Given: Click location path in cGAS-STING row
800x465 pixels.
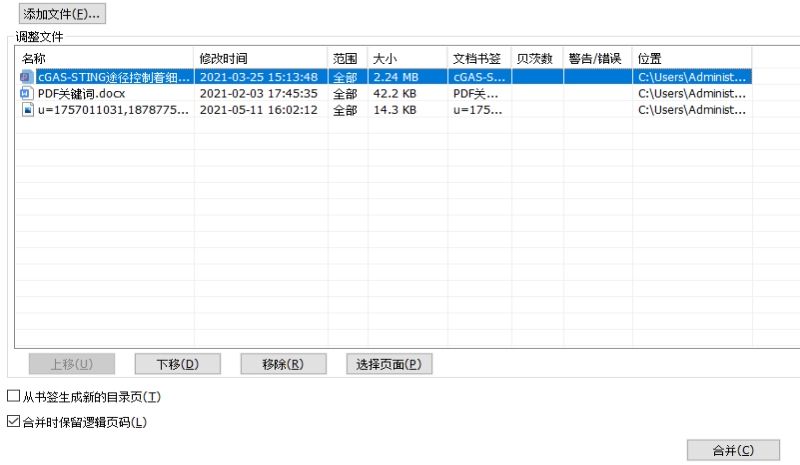Looking at the screenshot, I should 692,78.
